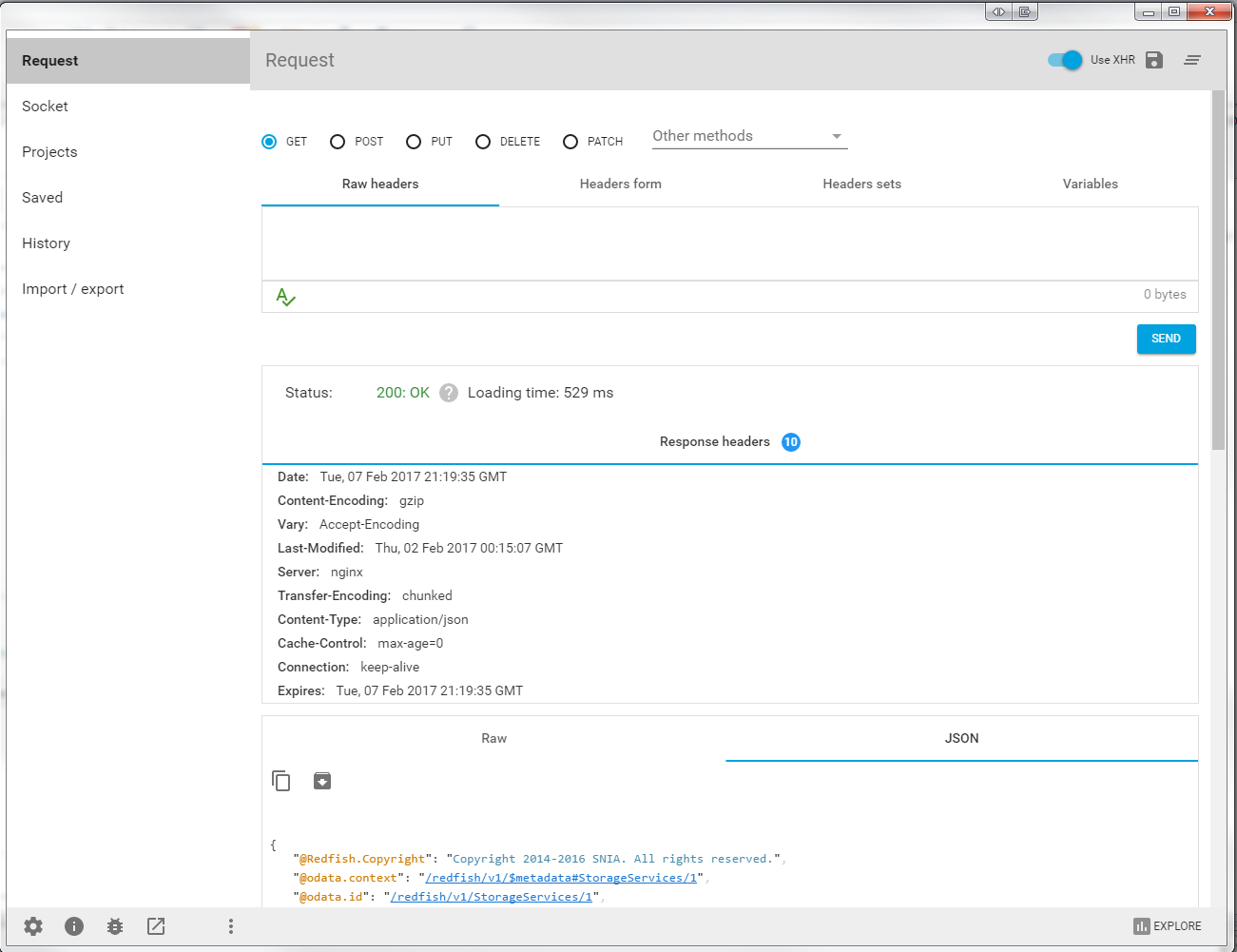Click the vertical scrollbar thumb

(1218, 269)
